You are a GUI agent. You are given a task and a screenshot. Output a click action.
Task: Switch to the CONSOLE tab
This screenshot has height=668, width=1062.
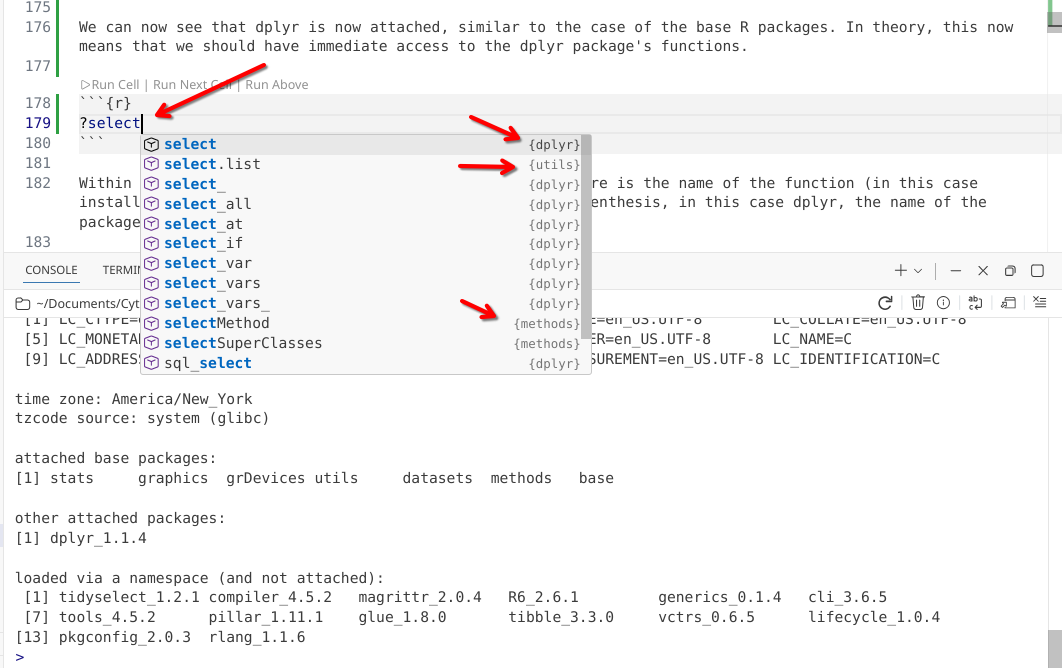pos(51,270)
